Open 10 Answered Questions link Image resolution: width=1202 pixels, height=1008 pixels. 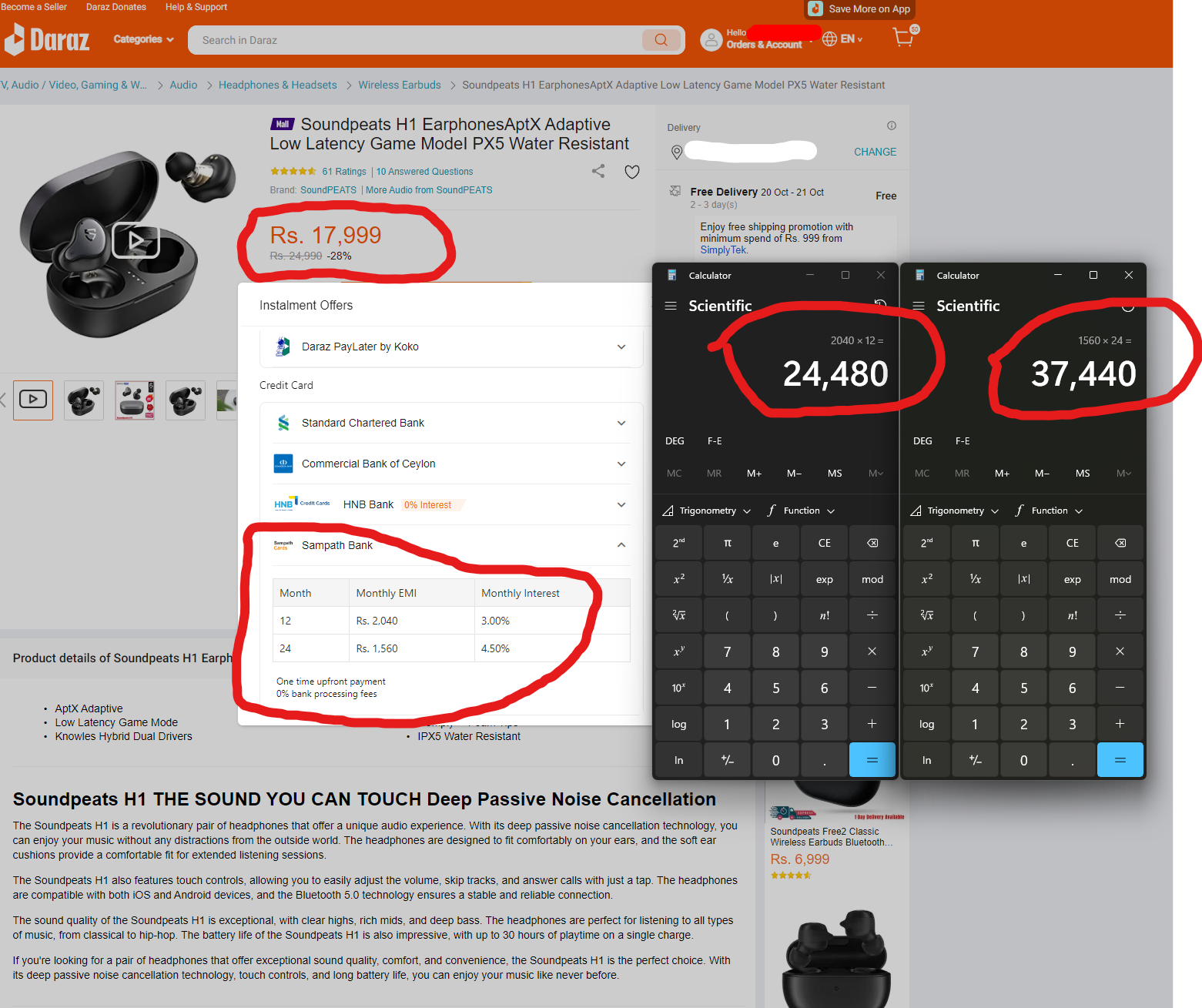424,172
